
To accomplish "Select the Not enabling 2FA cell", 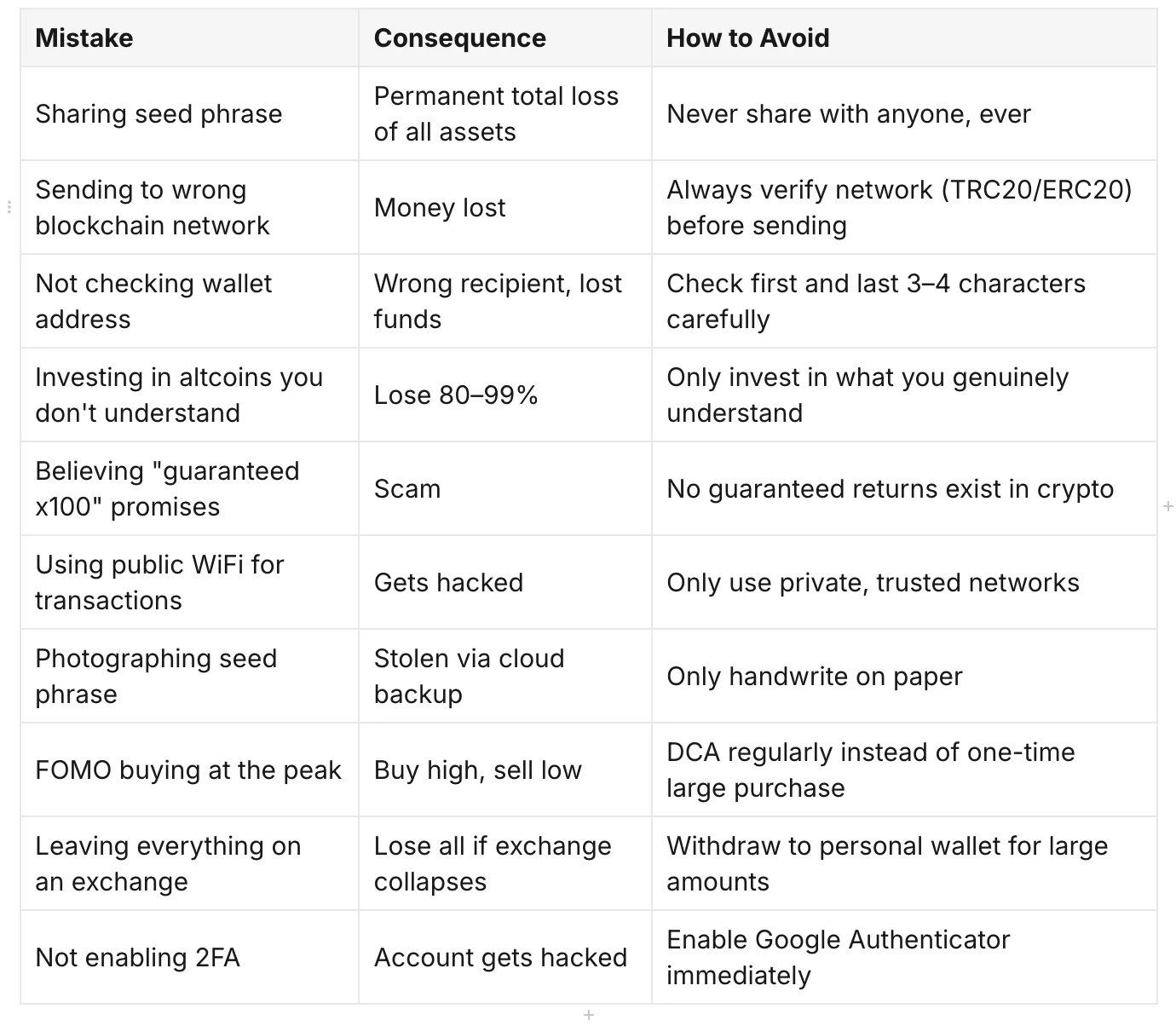I will tap(189, 957).
